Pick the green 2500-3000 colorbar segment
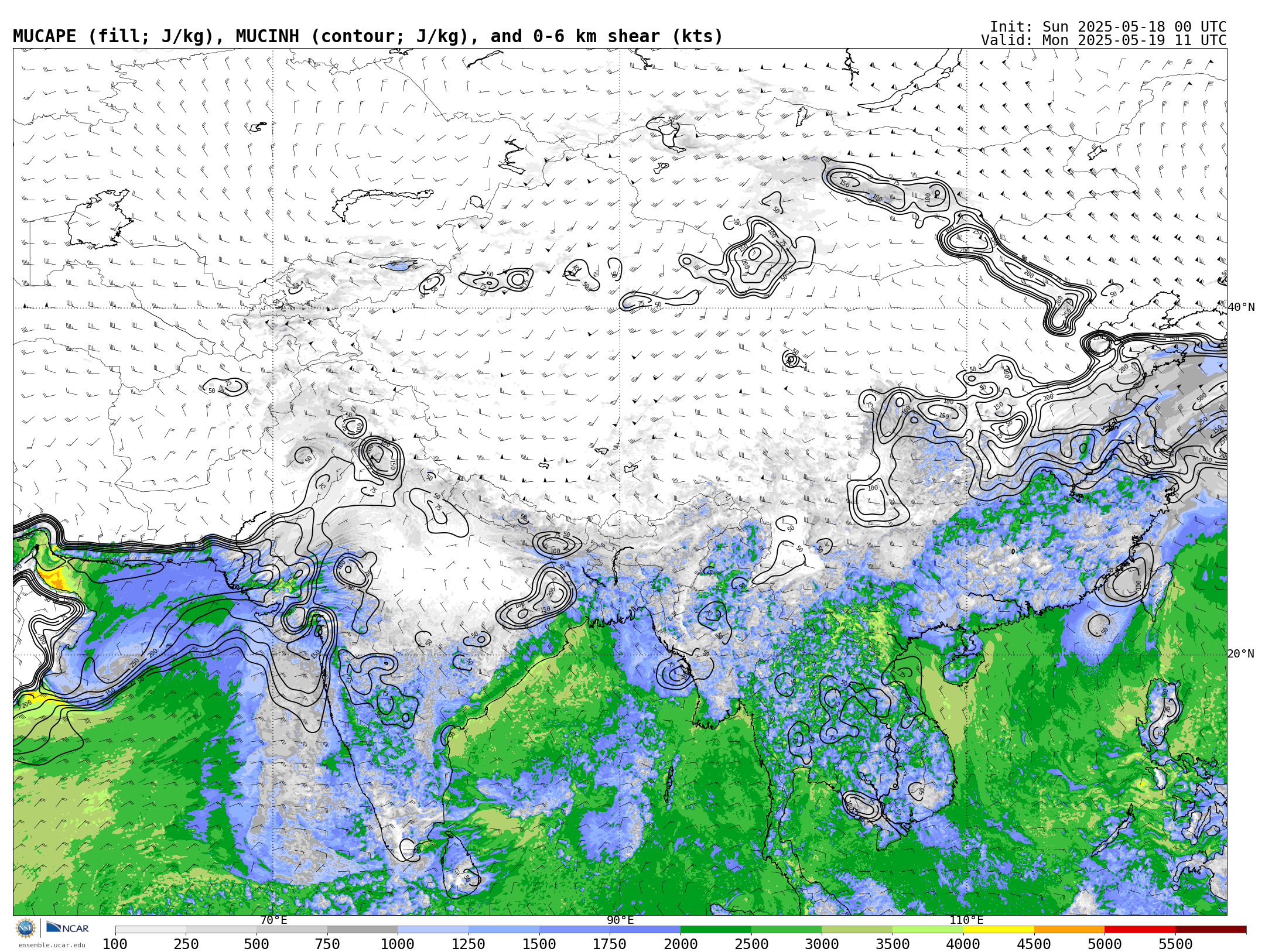 click(x=787, y=930)
